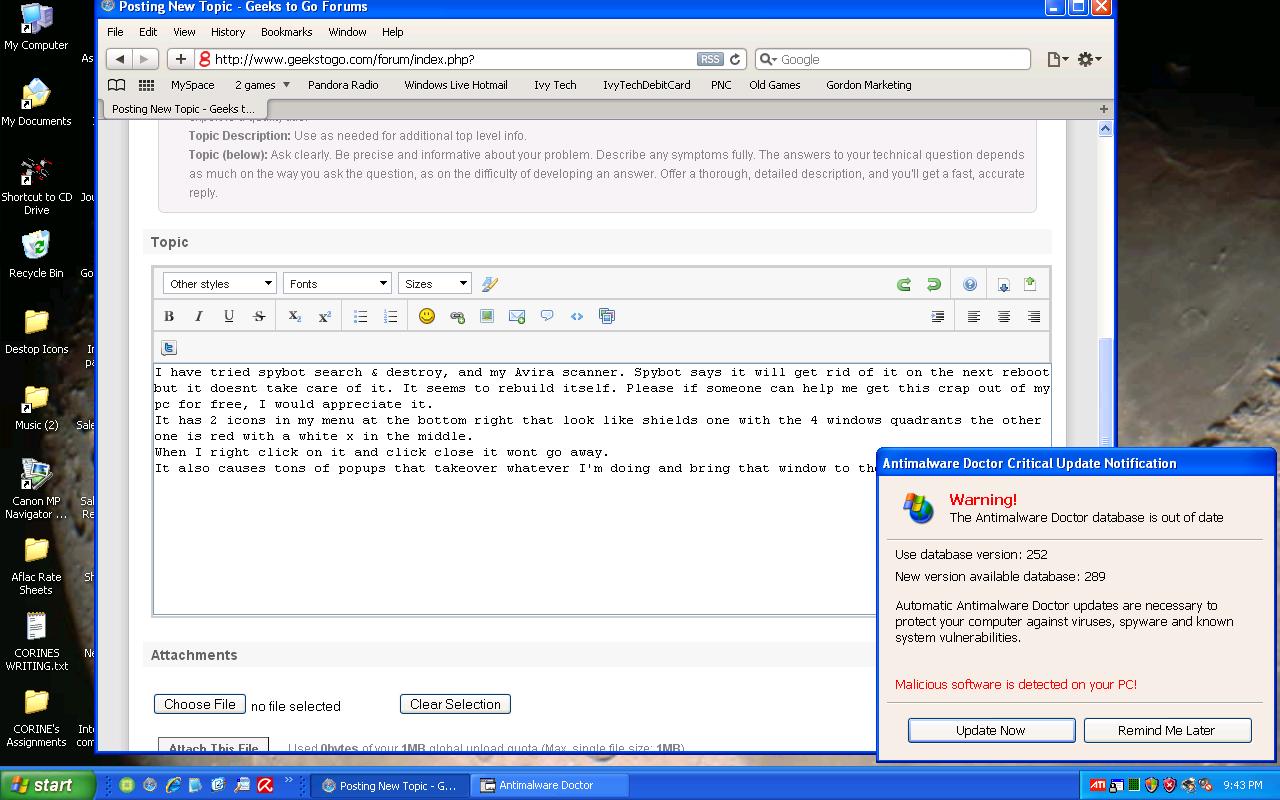Insert a numbered list
The height and width of the screenshot is (800, 1280).
point(391,316)
